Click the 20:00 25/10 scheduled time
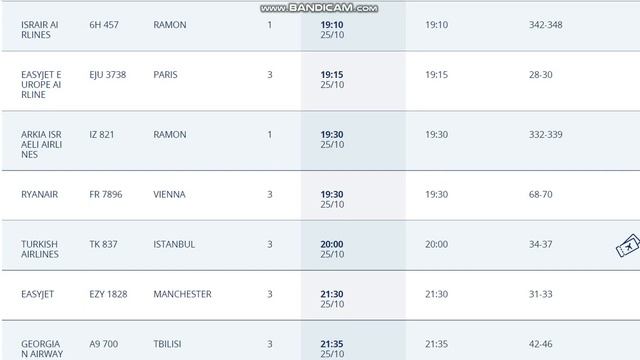Viewport: 640px width, 360px height. (x=332, y=249)
